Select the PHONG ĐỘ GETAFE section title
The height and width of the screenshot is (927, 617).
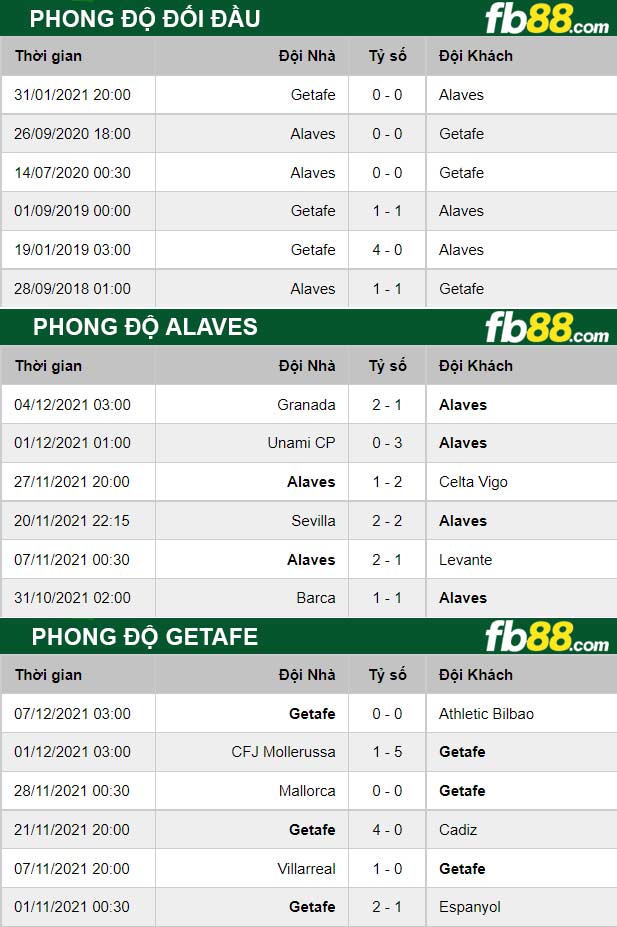(x=145, y=636)
